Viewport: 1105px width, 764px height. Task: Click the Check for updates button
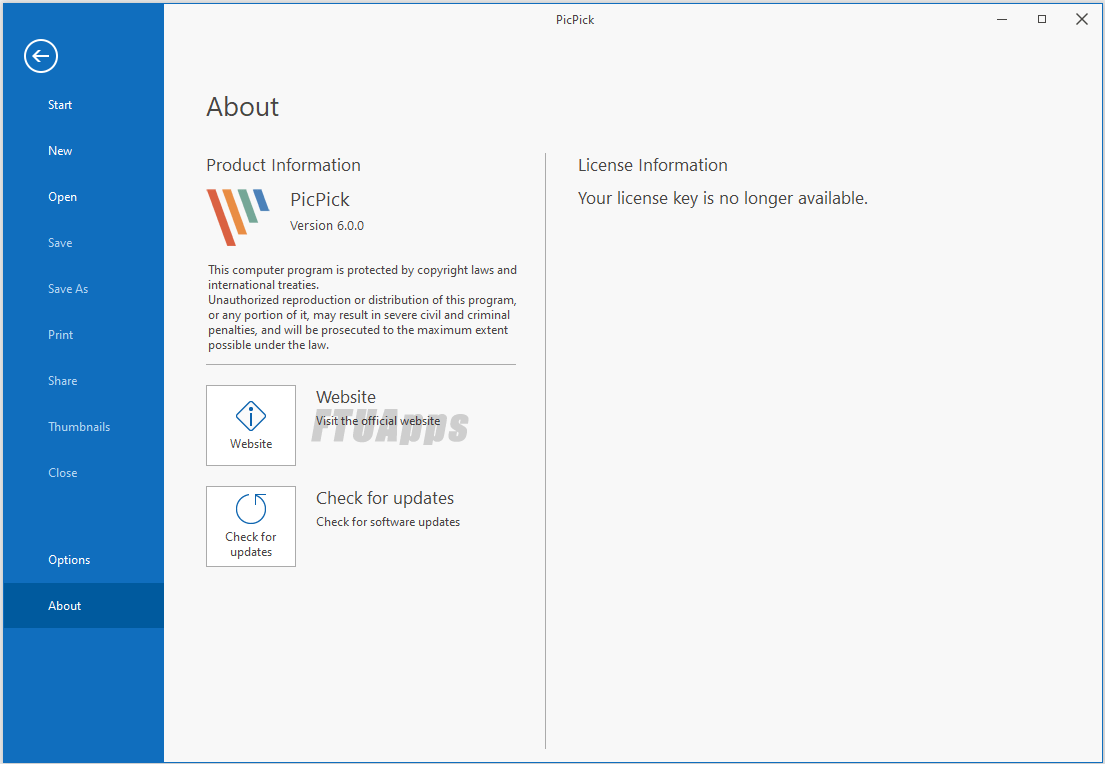click(x=251, y=526)
